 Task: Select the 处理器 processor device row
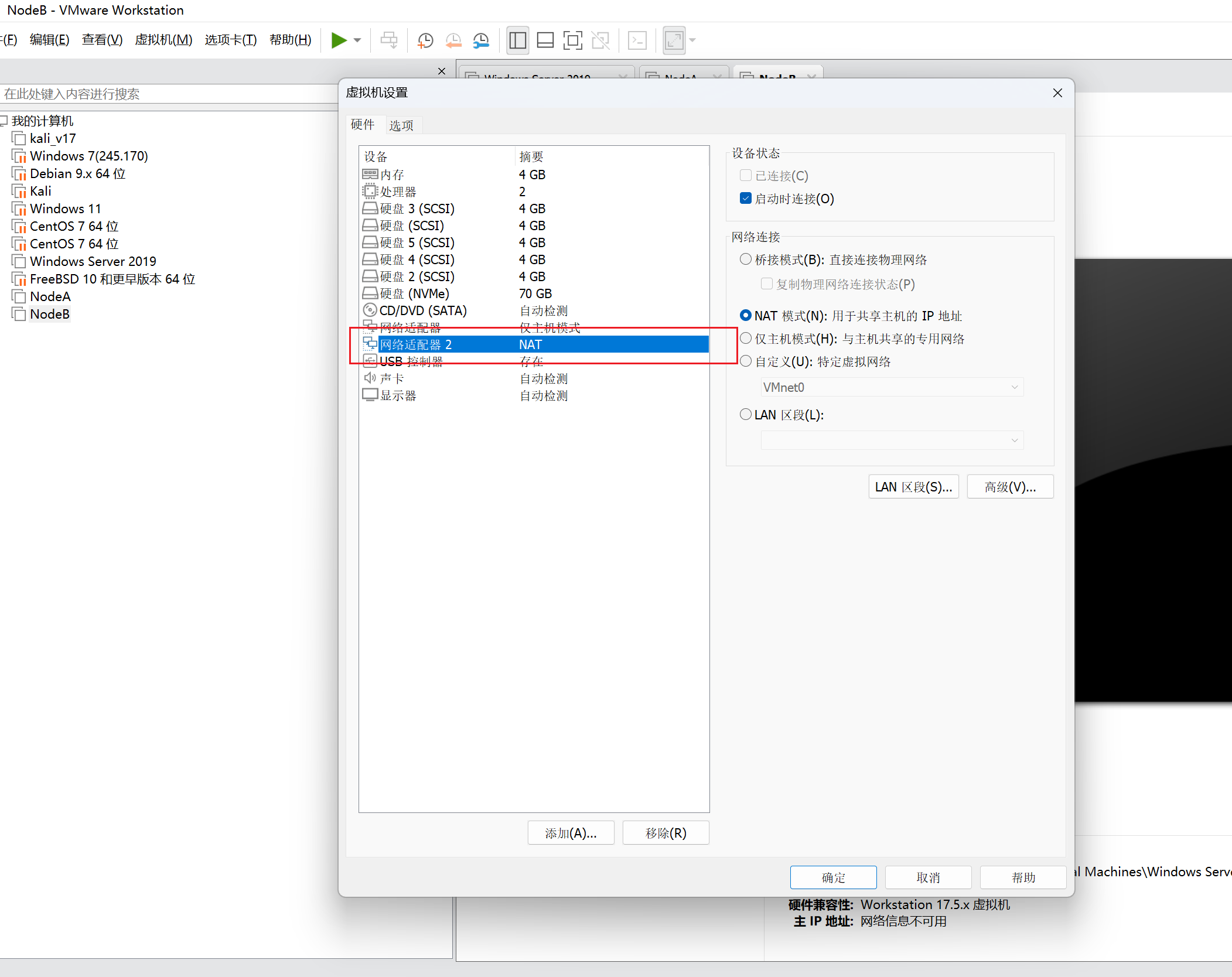pos(534,192)
